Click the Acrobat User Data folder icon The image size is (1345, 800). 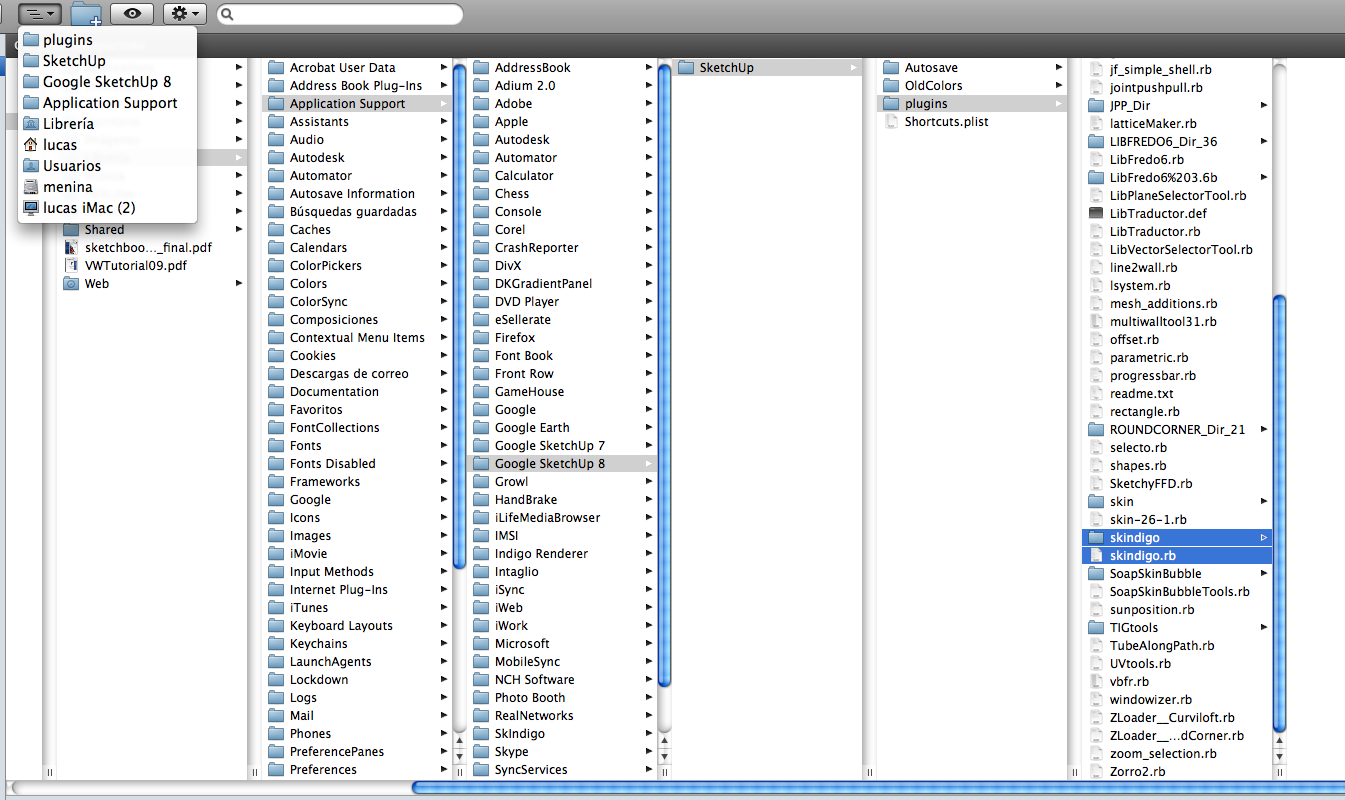click(276, 68)
